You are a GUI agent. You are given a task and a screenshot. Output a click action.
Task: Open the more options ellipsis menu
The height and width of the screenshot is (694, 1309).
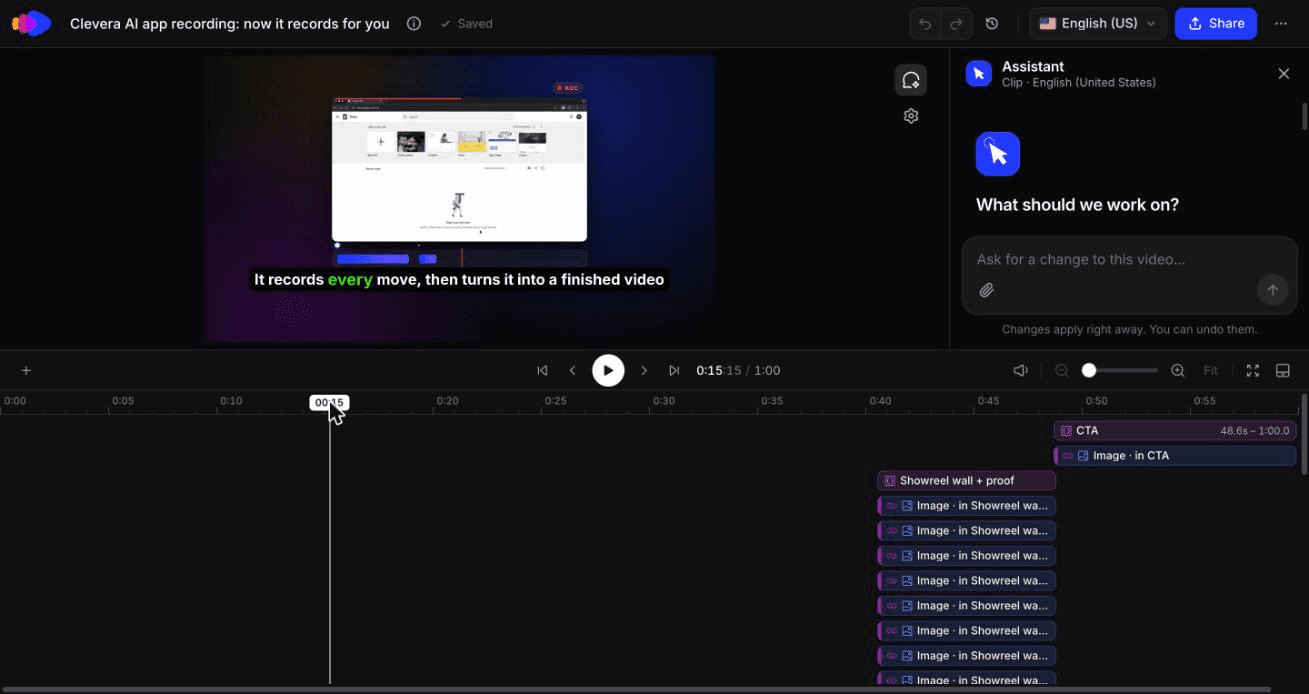click(x=1281, y=23)
